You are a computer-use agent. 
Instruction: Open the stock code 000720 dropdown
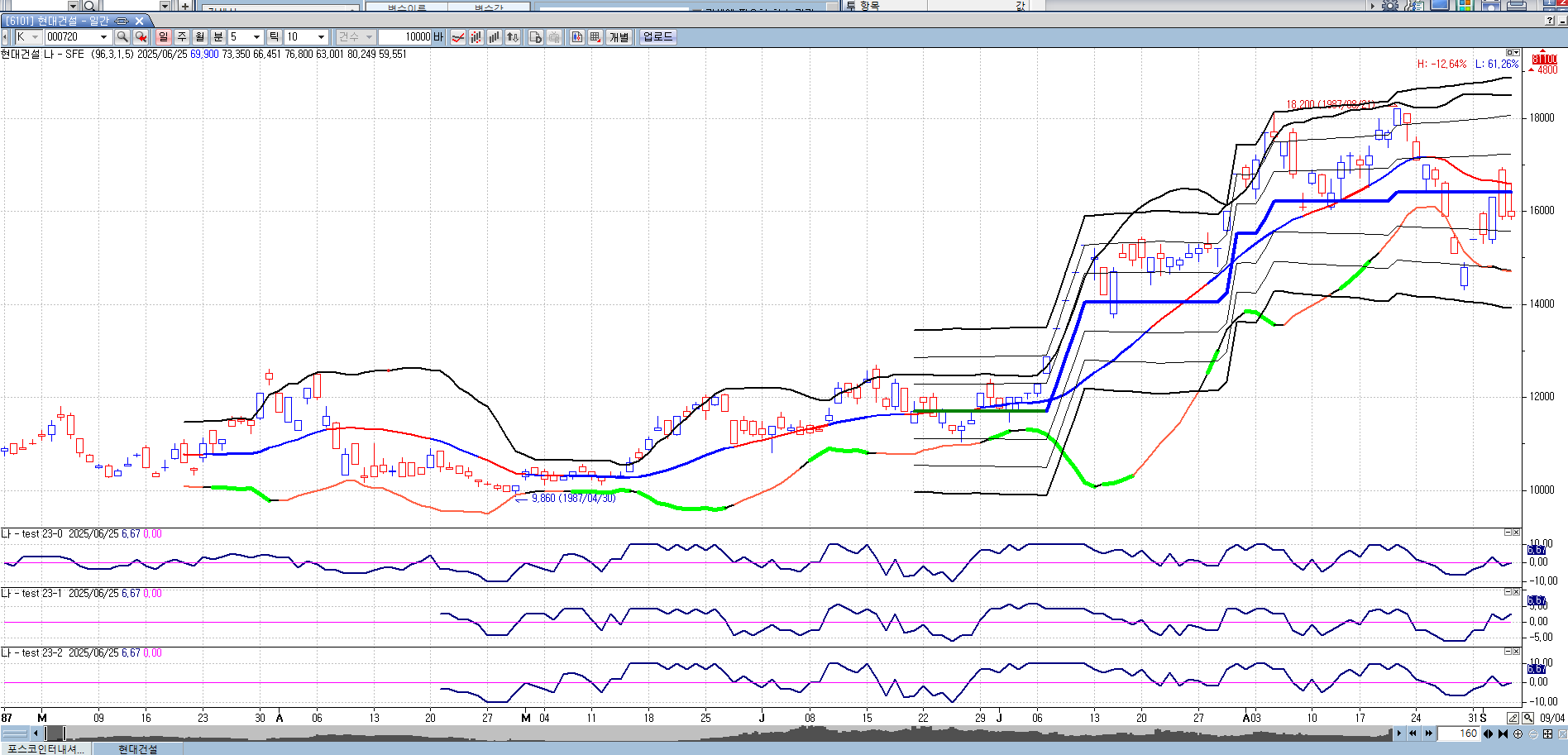pyautogui.click(x=103, y=37)
